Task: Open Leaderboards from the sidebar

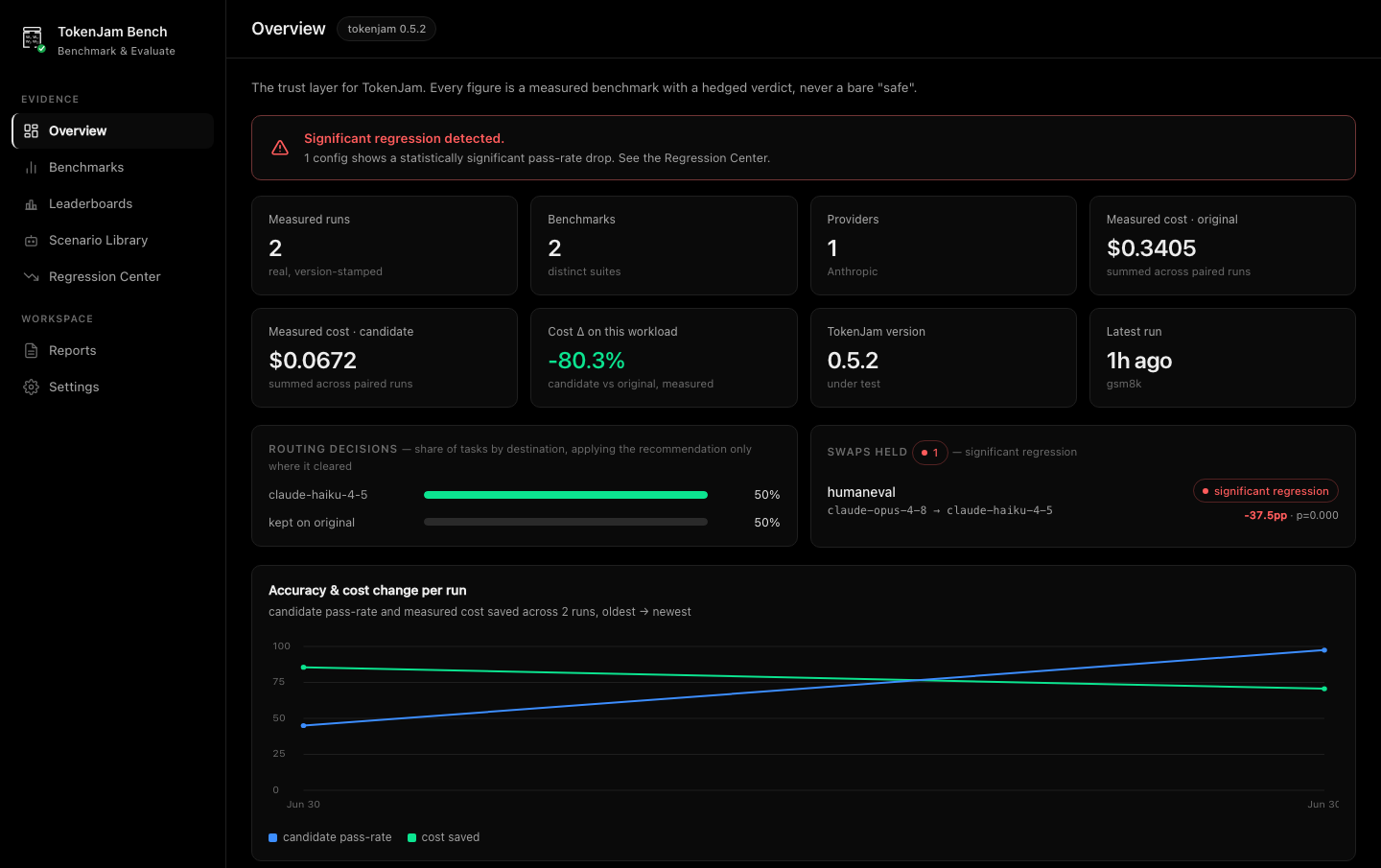Action: click(x=113, y=204)
